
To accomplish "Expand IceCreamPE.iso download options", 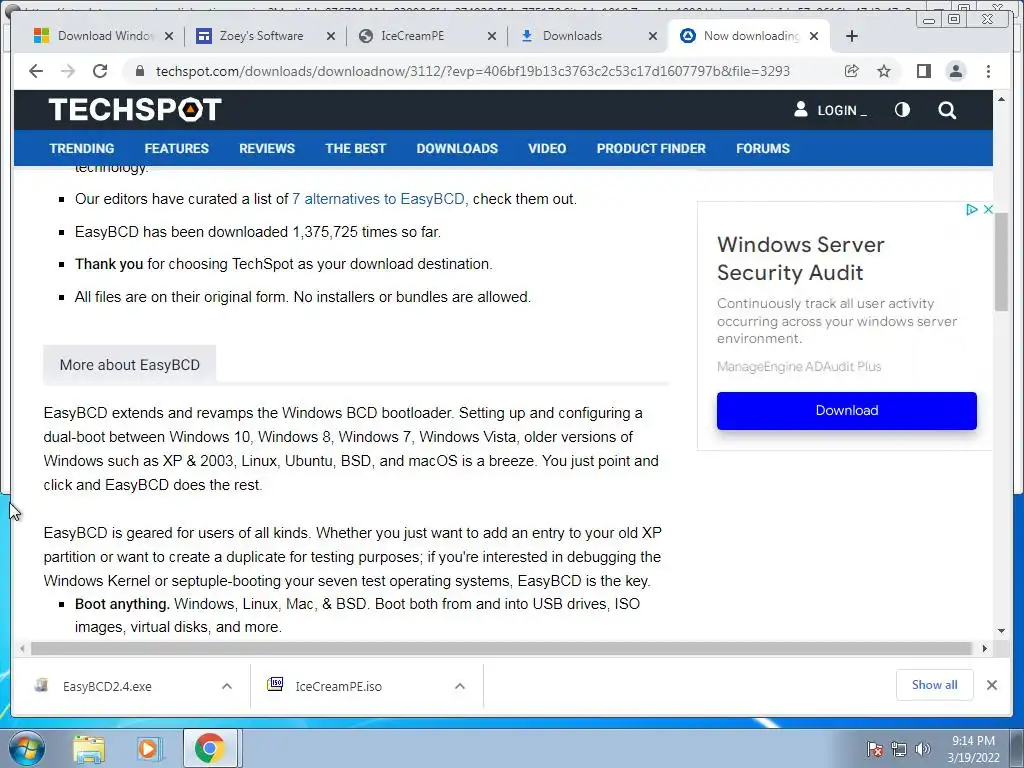I will click(460, 686).
